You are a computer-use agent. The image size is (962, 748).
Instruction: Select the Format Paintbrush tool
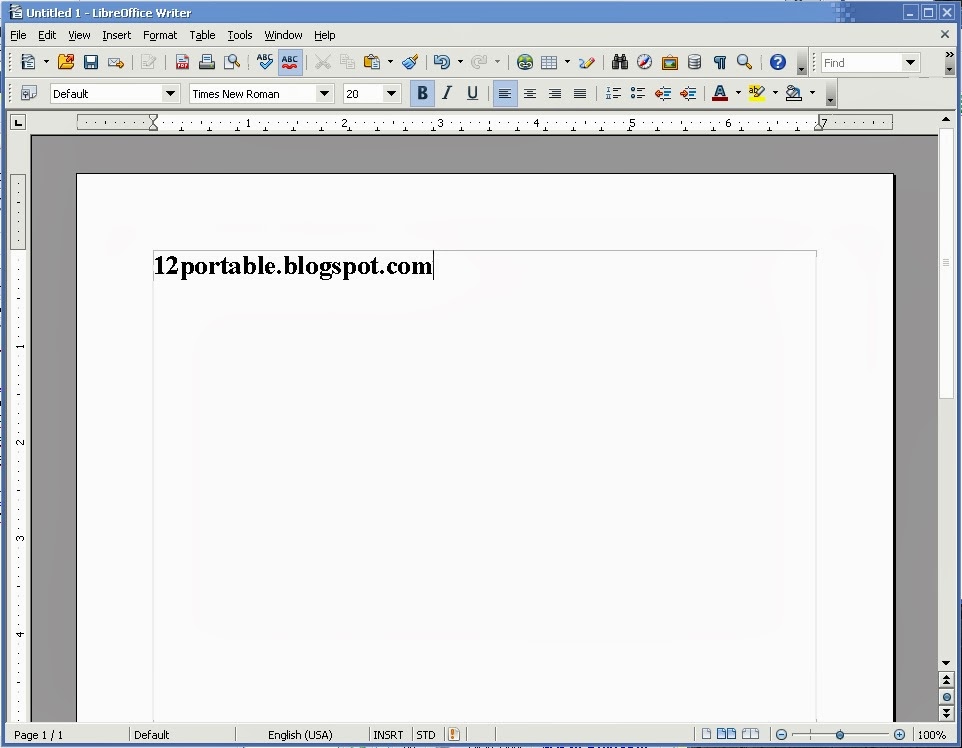click(x=410, y=62)
